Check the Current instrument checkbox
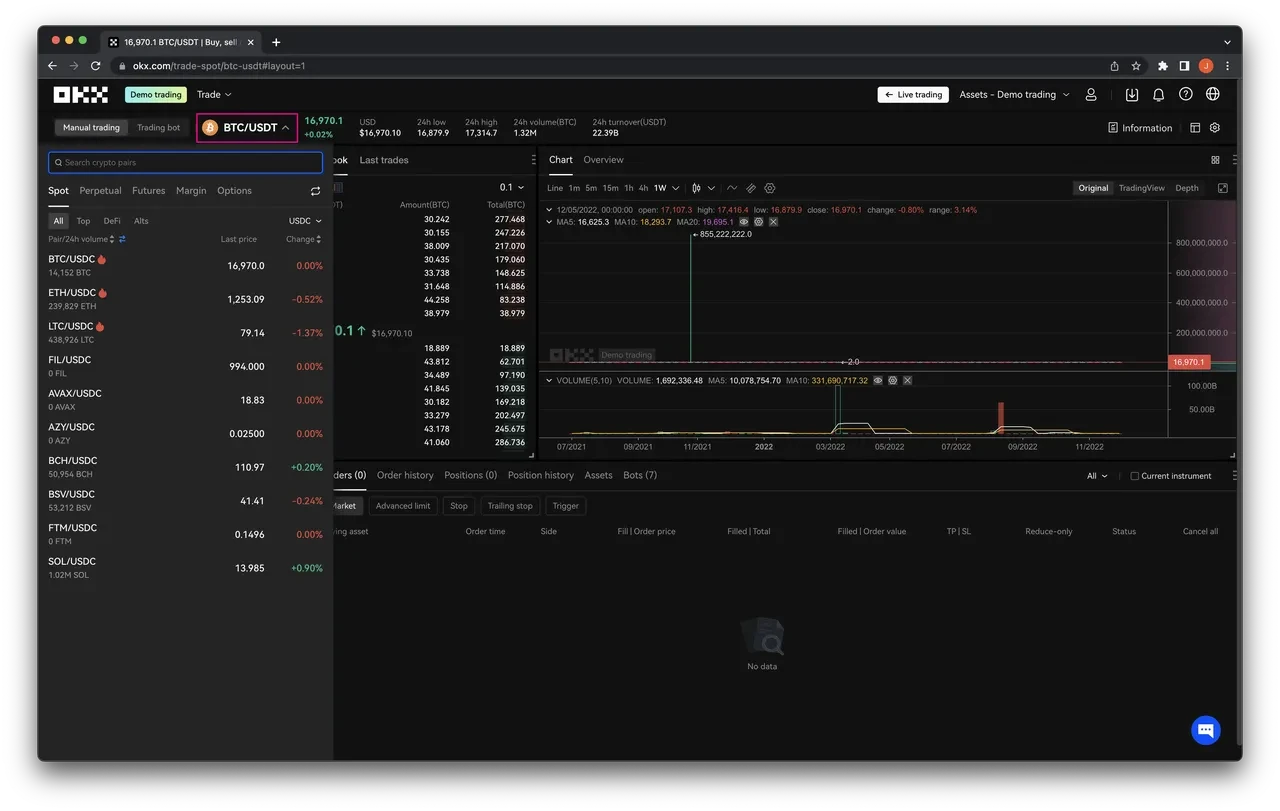 1134,476
